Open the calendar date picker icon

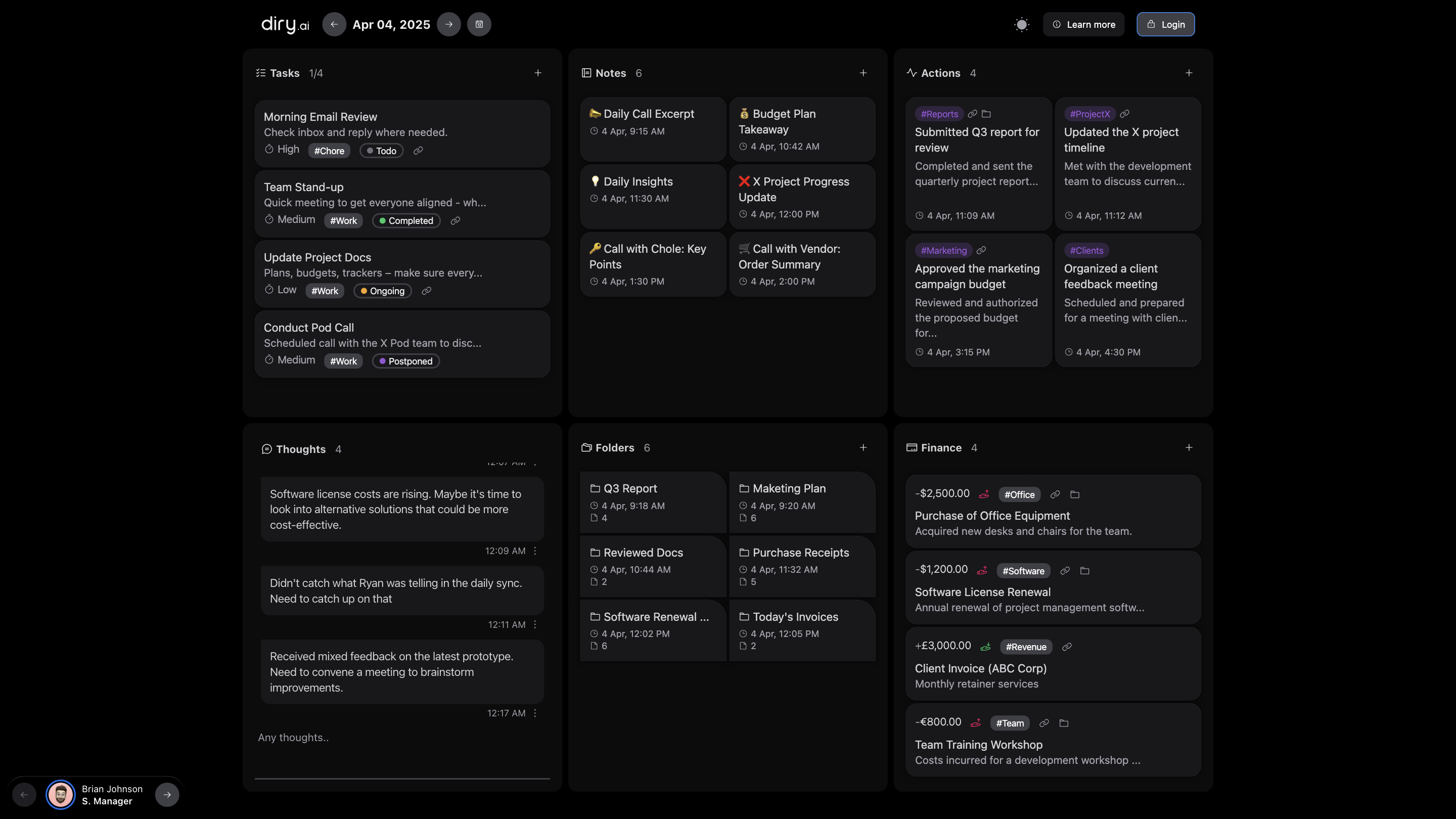pyautogui.click(x=479, y=24)
